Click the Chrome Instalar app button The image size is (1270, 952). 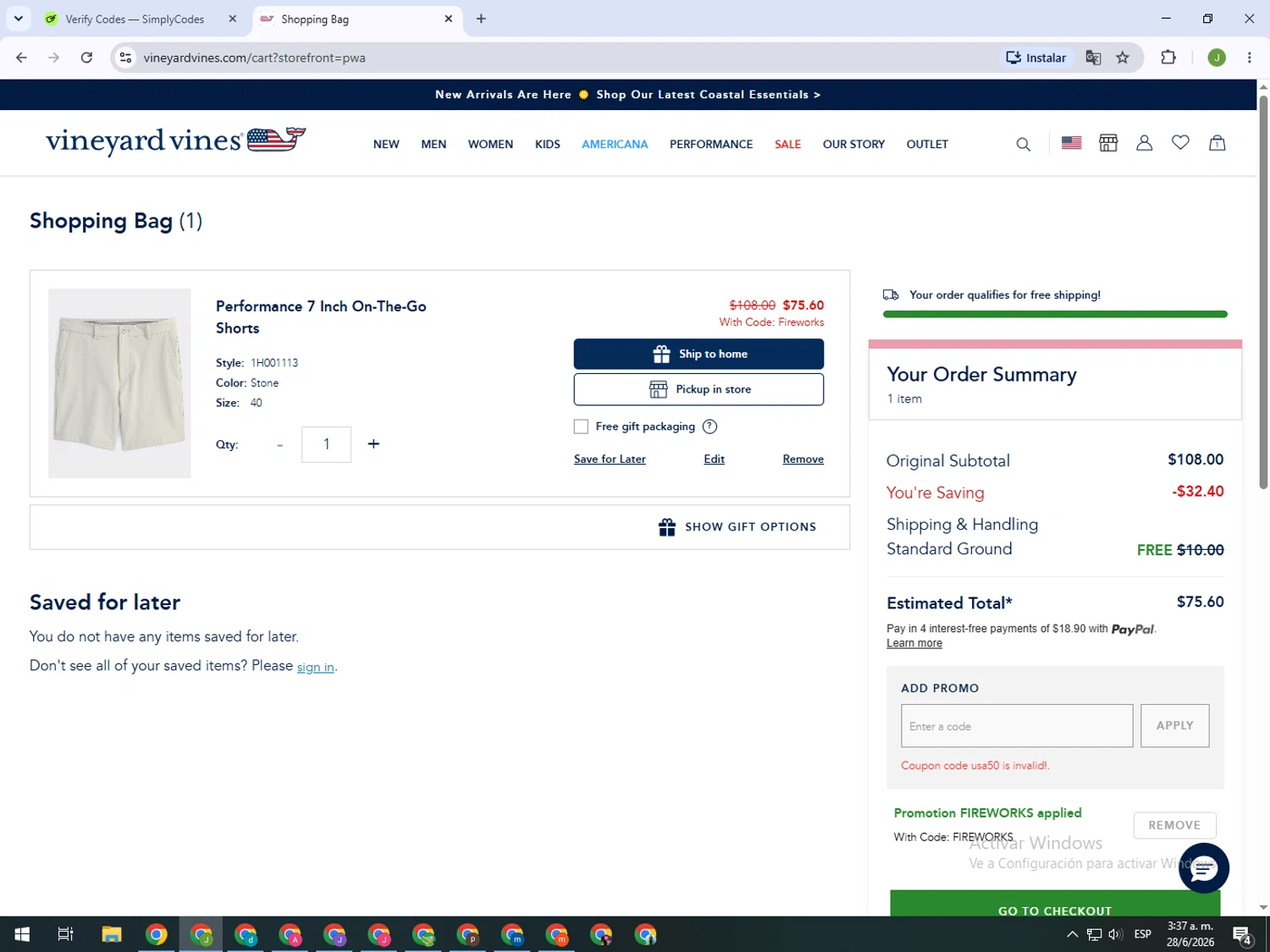pos(1035,58)
